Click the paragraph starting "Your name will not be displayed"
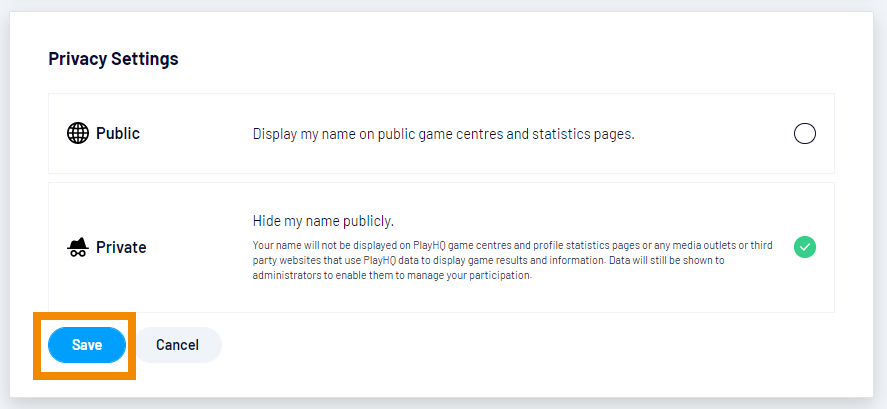 [x=513, y=261]
